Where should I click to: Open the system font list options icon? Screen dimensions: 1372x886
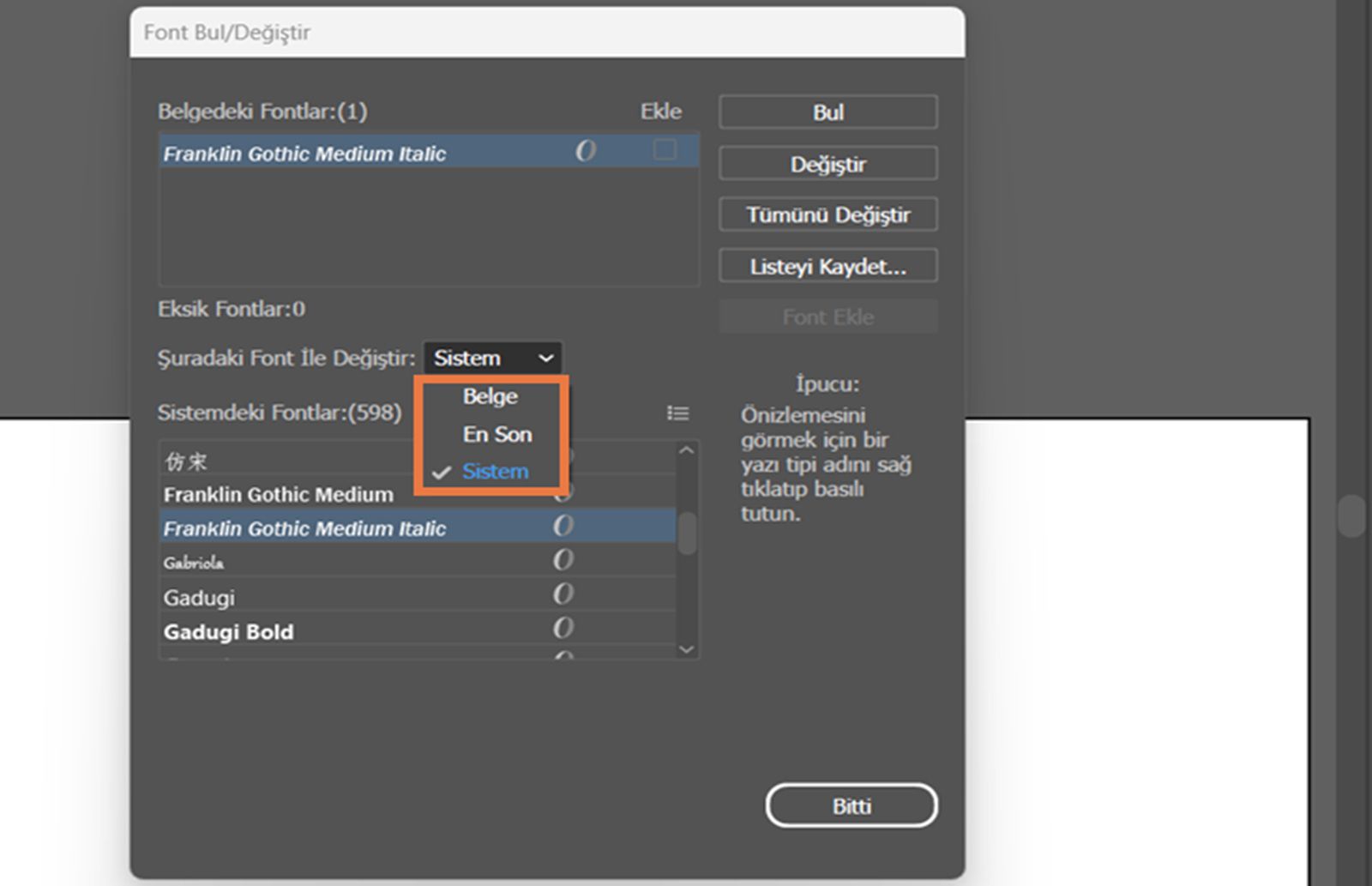pos(678,413)
